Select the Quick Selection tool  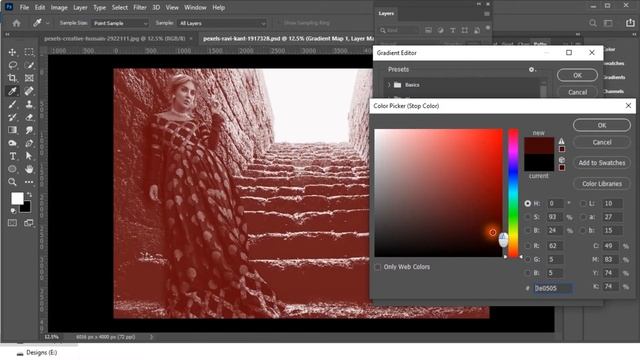point(29,65)
